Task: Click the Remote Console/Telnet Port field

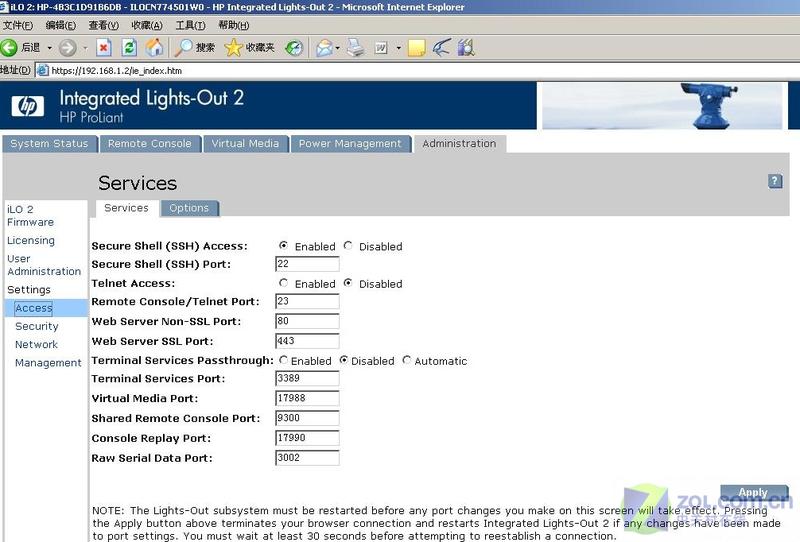Action: click(307, 301)
